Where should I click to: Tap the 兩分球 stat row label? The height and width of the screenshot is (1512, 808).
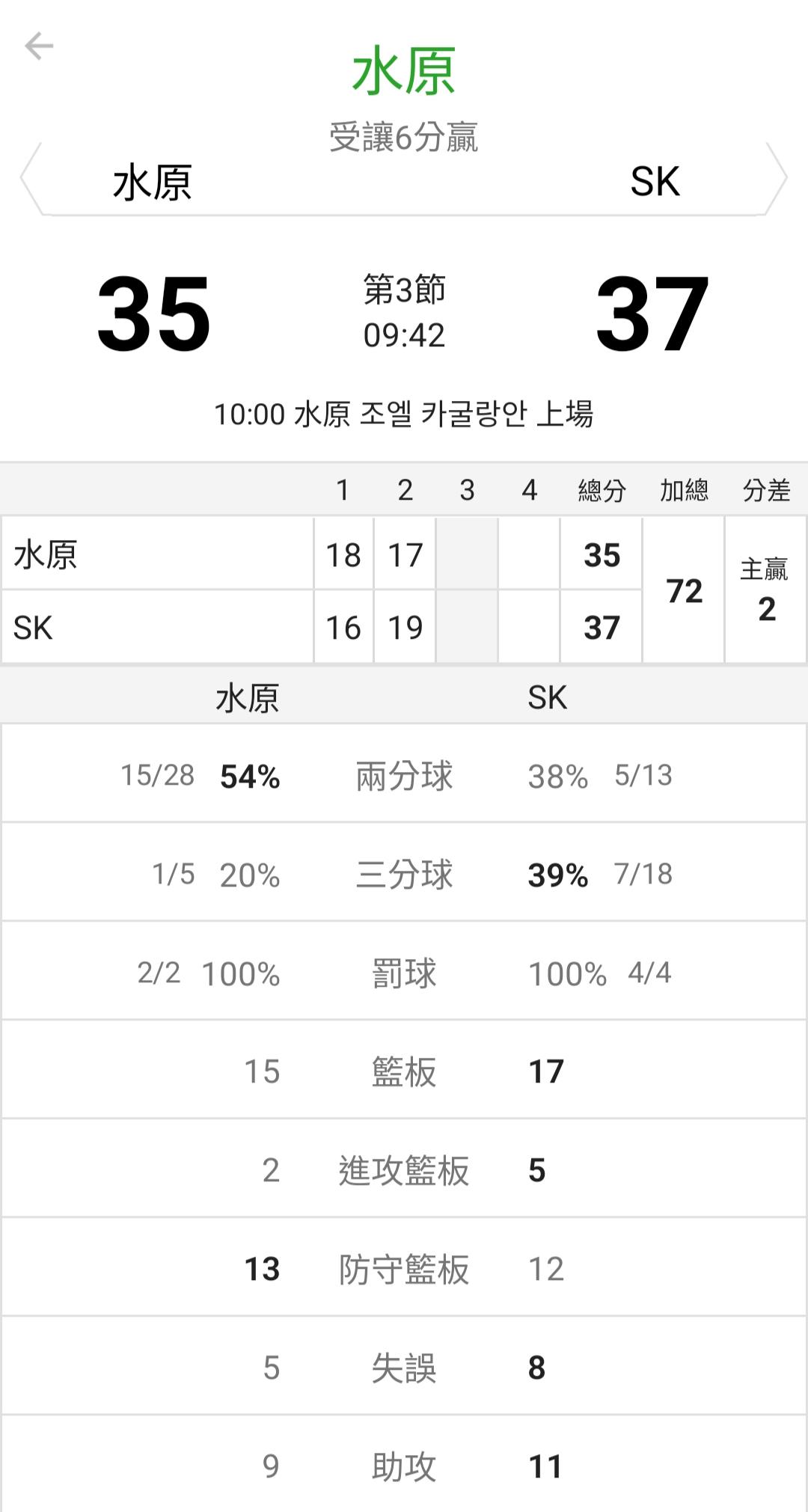tap(404, 776)
